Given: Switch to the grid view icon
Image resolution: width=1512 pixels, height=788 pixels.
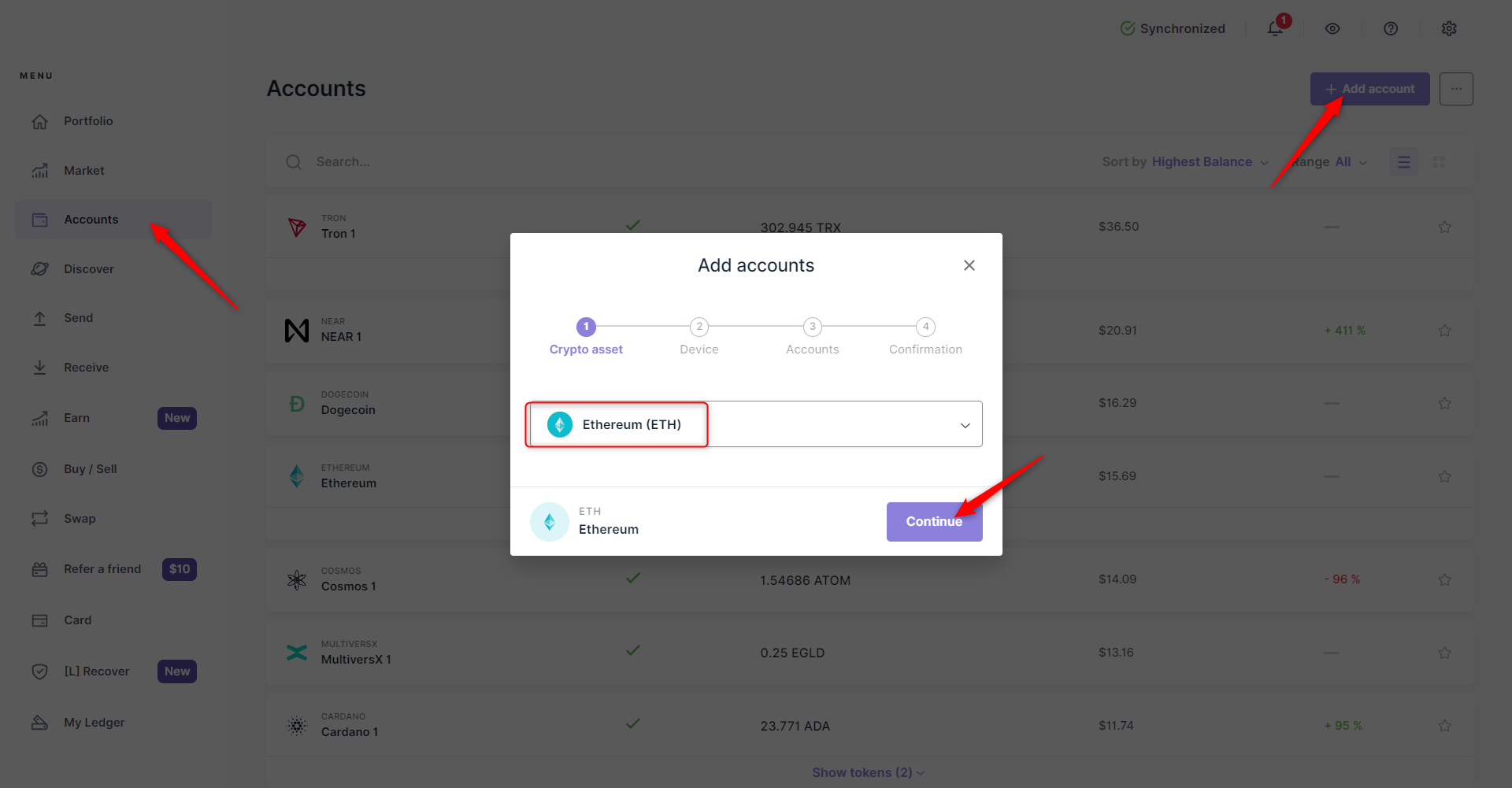Looking at the screenshot, I should point(1439,162).
